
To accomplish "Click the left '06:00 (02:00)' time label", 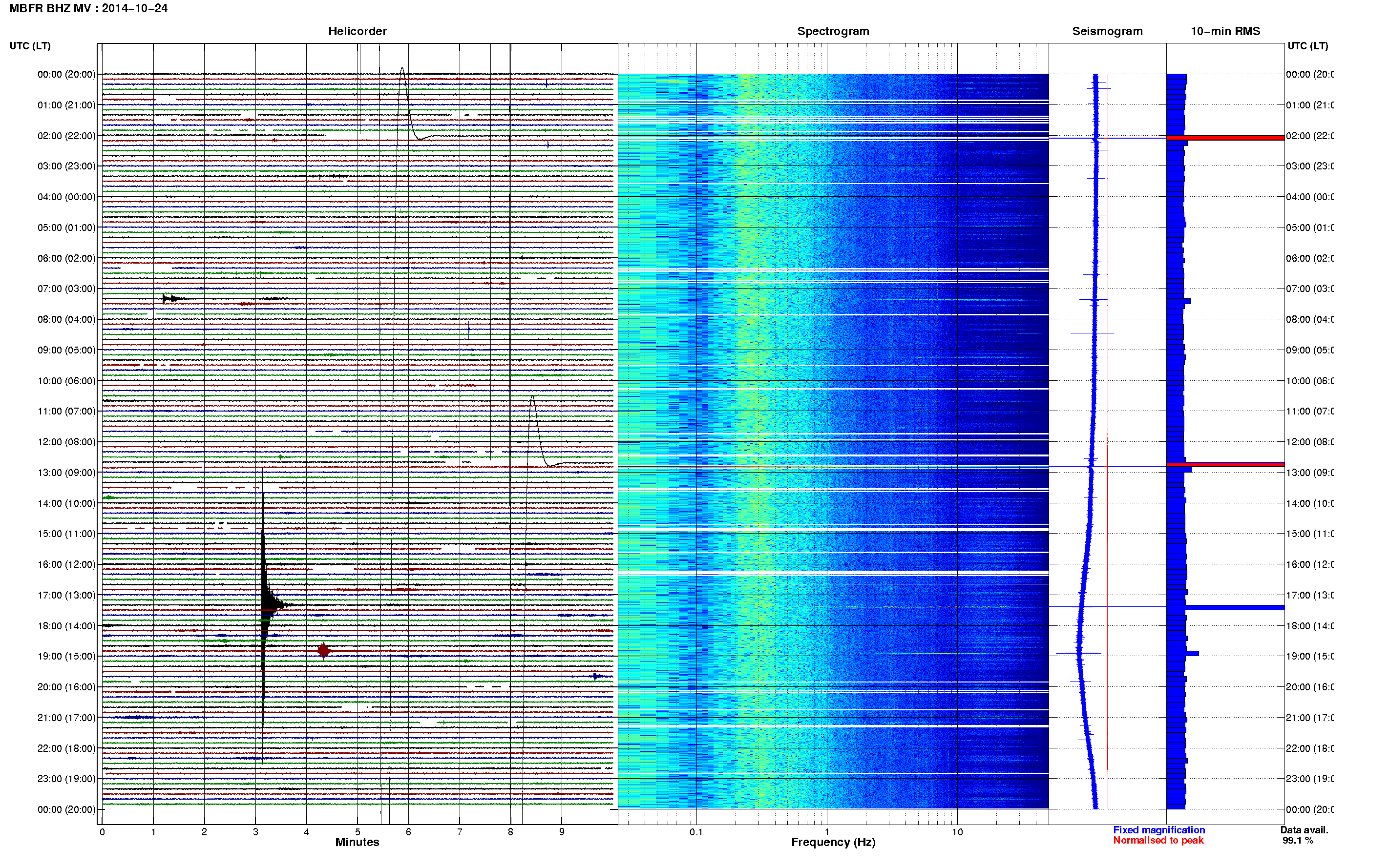I will (66, 258).
